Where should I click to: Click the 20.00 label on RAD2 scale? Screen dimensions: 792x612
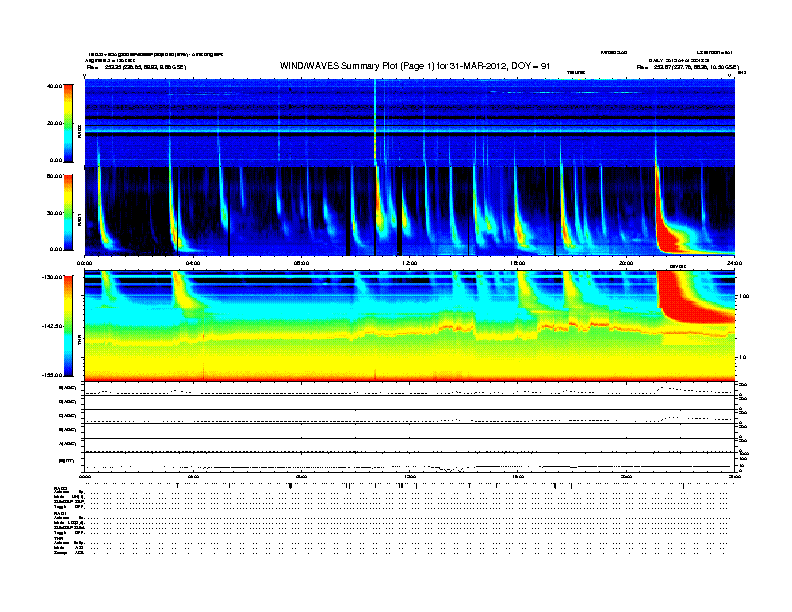(x=55, y=123)
